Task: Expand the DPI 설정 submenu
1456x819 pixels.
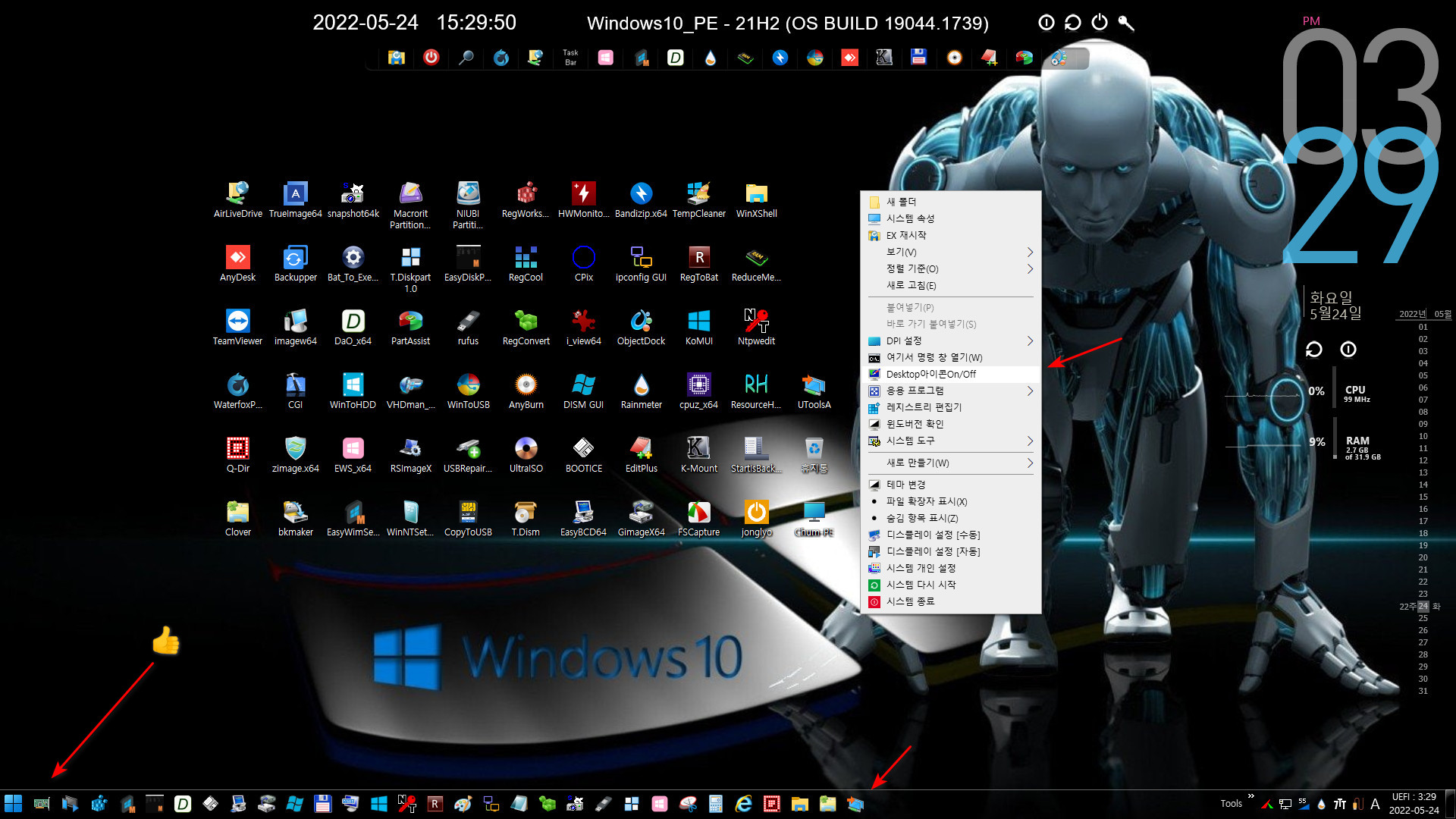Action: pos(951,340)
